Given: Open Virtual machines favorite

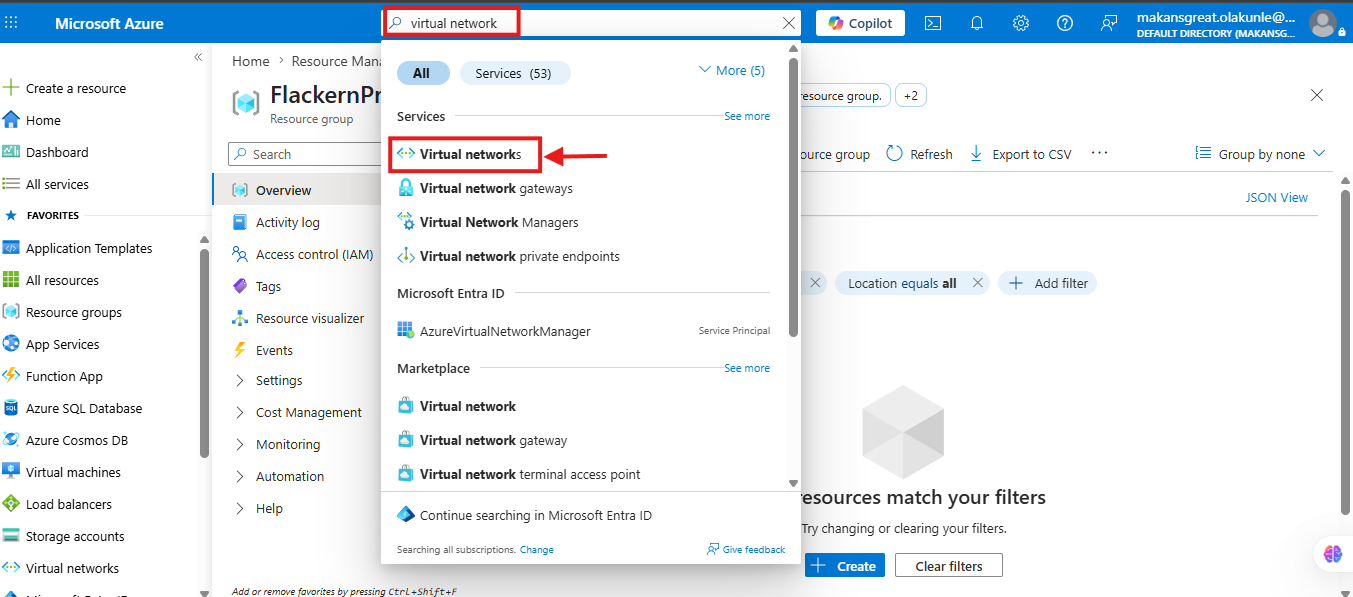Looking at the screenshot, I should point(62,472).
